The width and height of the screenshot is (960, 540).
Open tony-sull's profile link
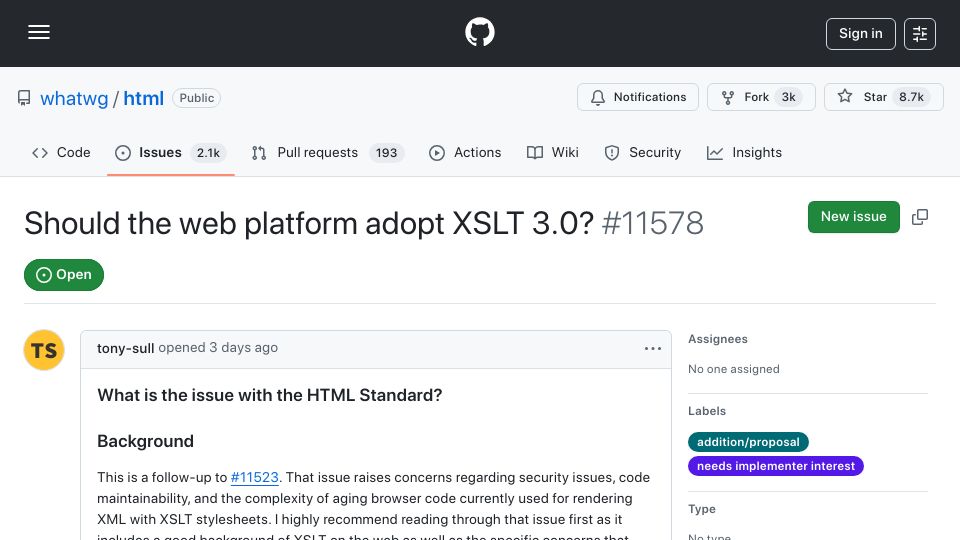coord(126,348)
